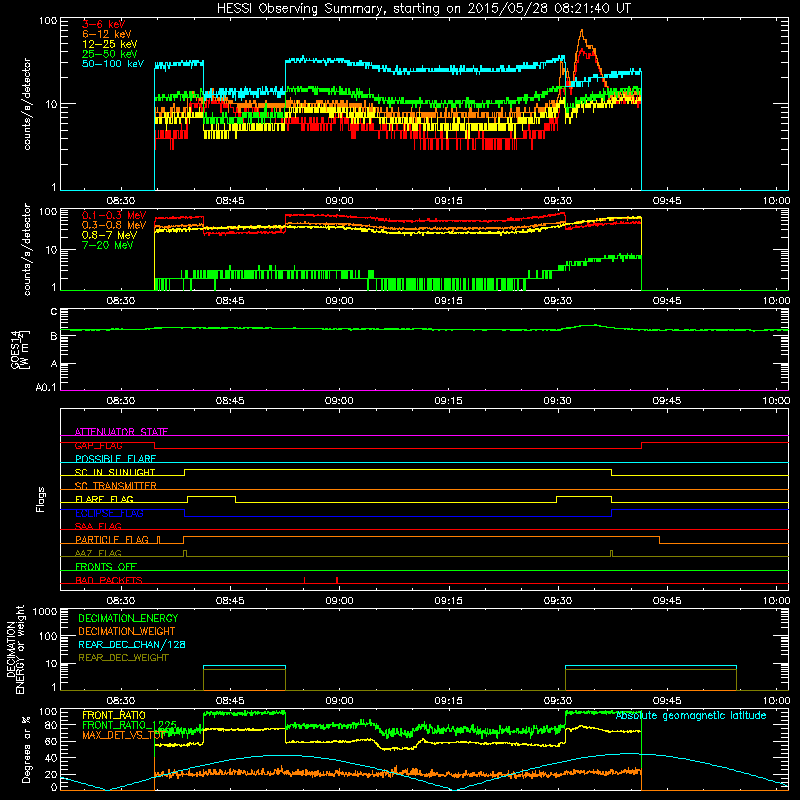Viewport: 800px width, 800px height.
Task: Select the BAD_PACKETS flag label
Action: pyautogui.click(x=109, y=580)
